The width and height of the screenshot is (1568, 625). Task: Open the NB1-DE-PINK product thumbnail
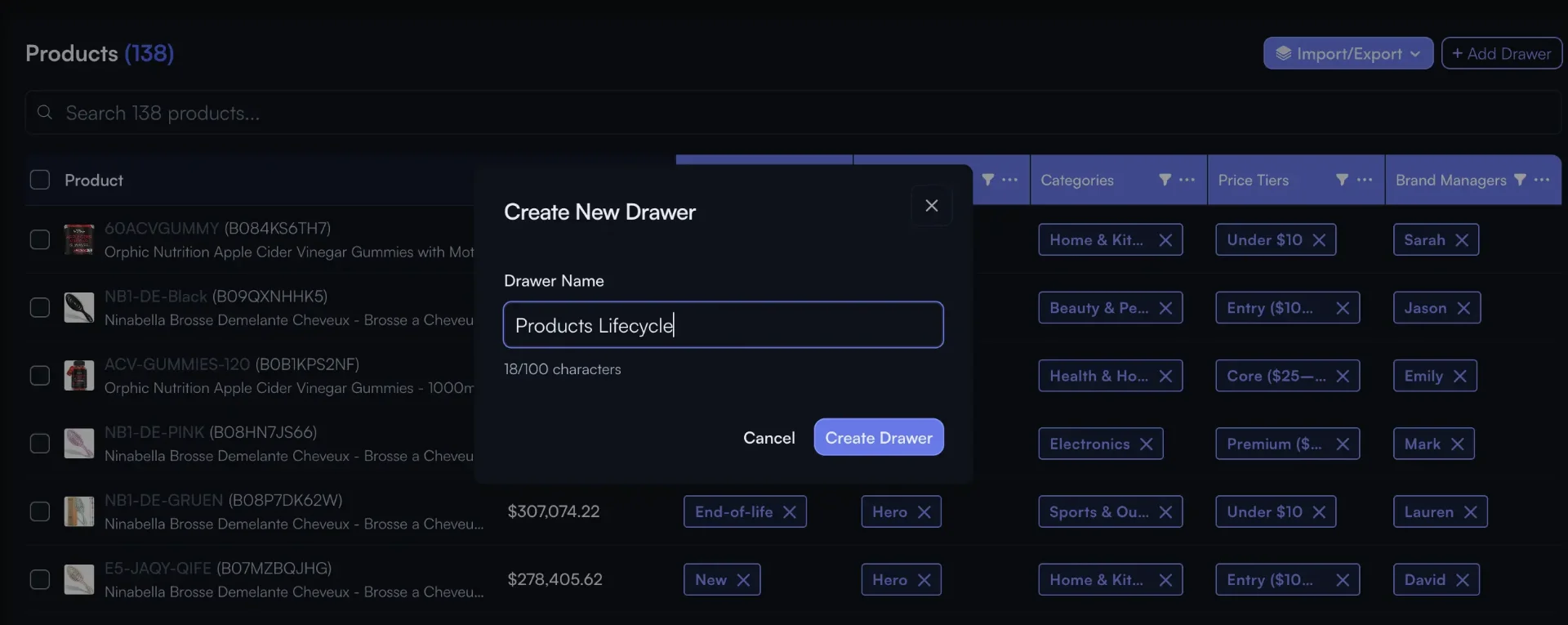click(79, 444)
